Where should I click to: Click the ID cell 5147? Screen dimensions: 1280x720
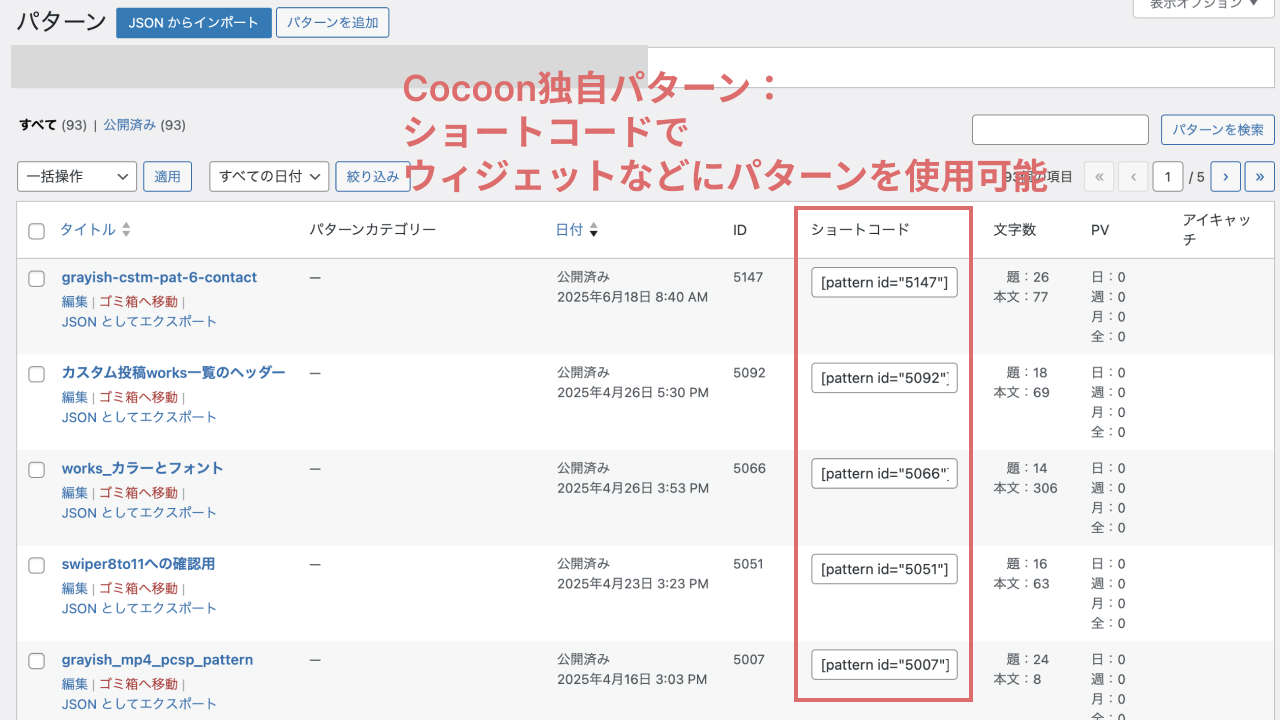click(x=748, y=277)
